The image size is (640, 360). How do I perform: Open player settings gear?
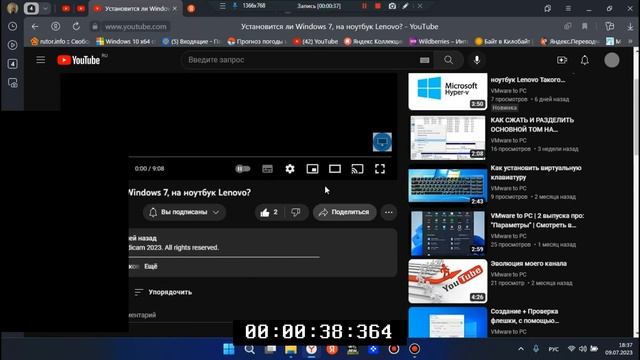[290, 169]
